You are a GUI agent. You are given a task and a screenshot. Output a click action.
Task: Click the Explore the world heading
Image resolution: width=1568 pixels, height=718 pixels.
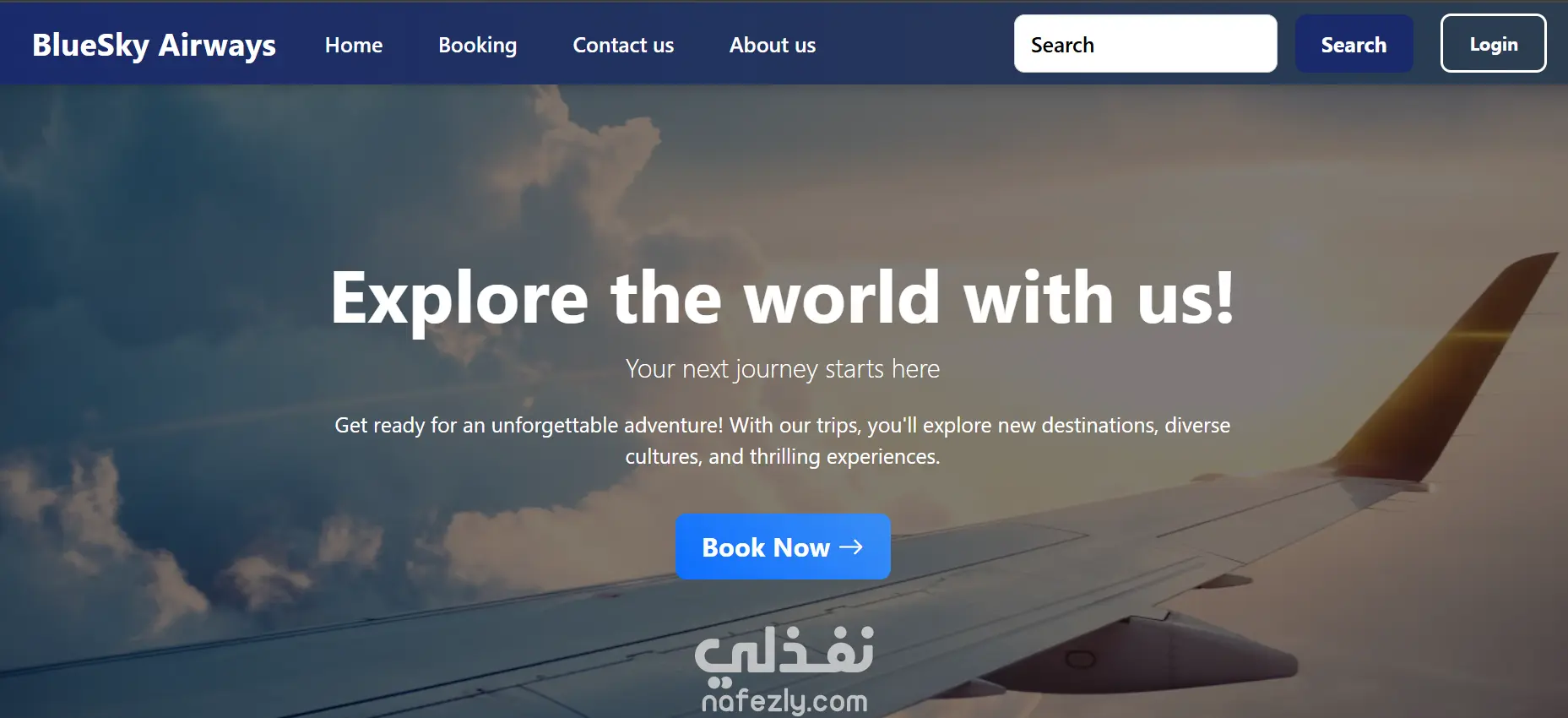coord(783,297)
